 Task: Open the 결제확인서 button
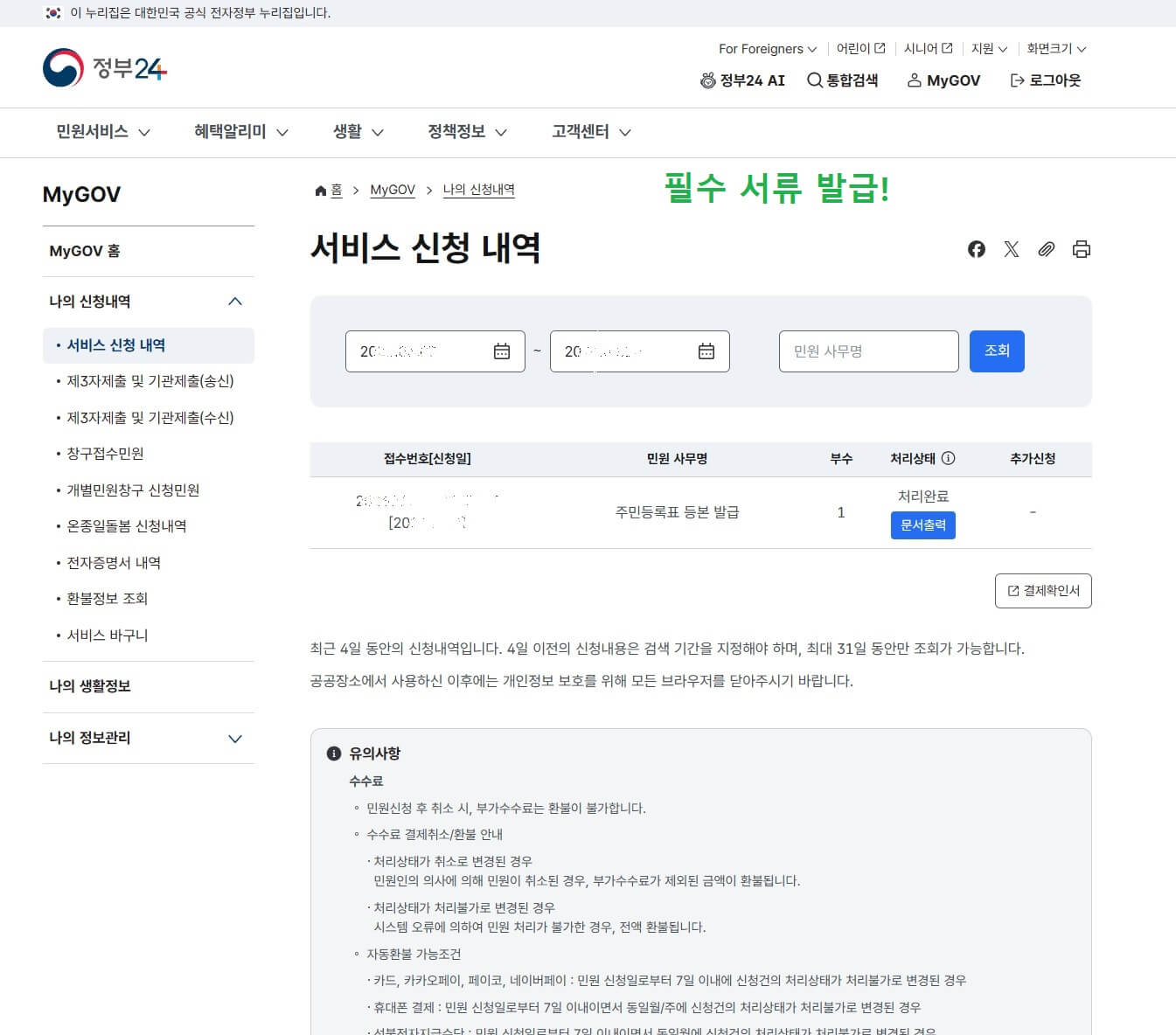[x=1043, y=591]
